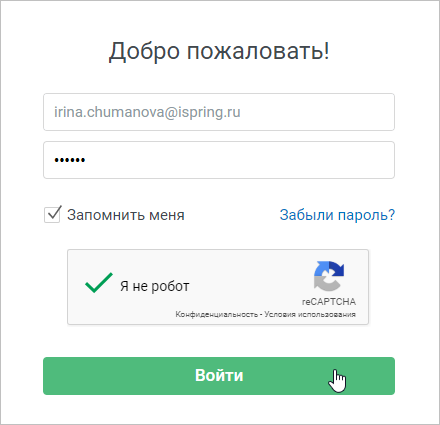Open the Забыли пароль? link
Image resolution: width=440 pixels, height=425 pixels.
point(337,215)
